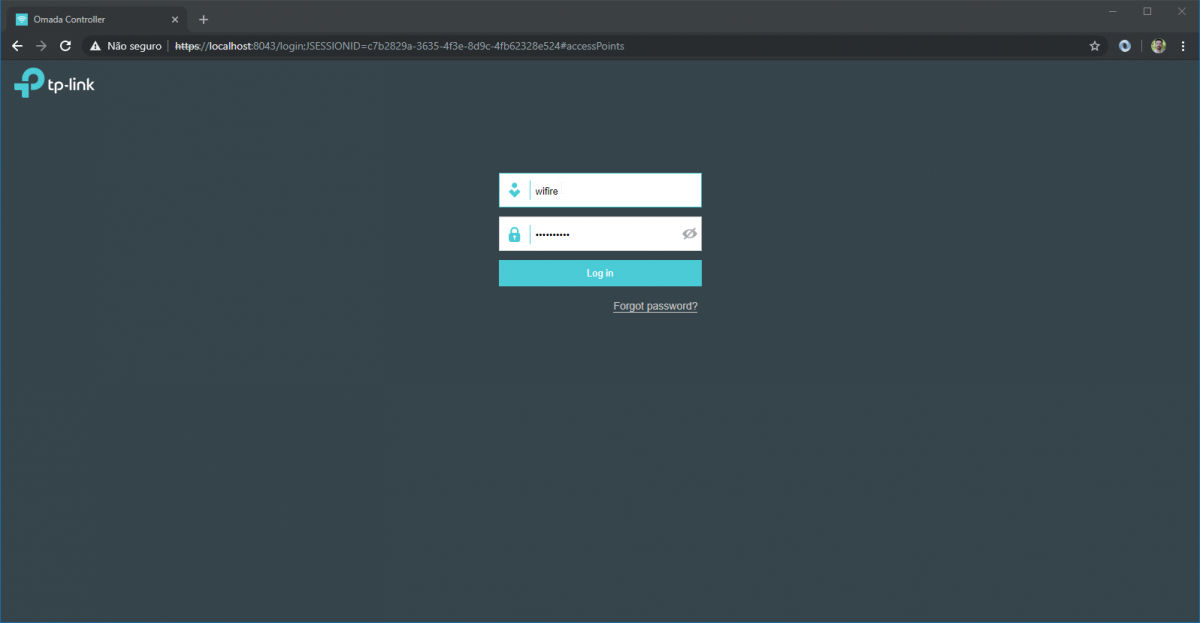1200x623 pixels.
Task: Click the page reload button
Action: tap(65, 45)
